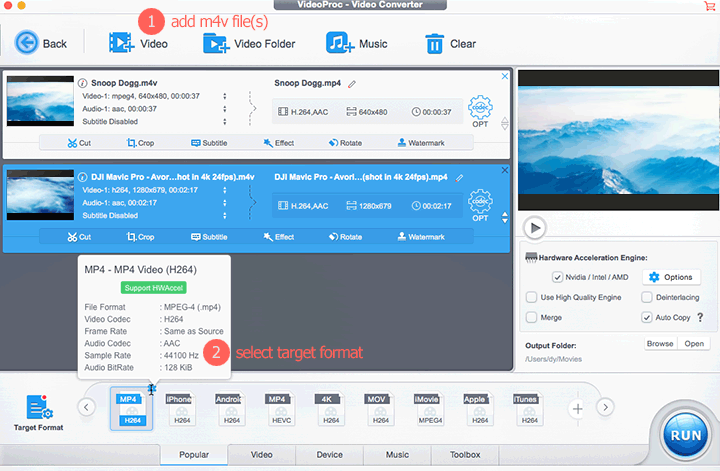Switch to Device tab
The height and width of the screenshot is (471, 720).
pyautogui.click(x=330, y=455)
